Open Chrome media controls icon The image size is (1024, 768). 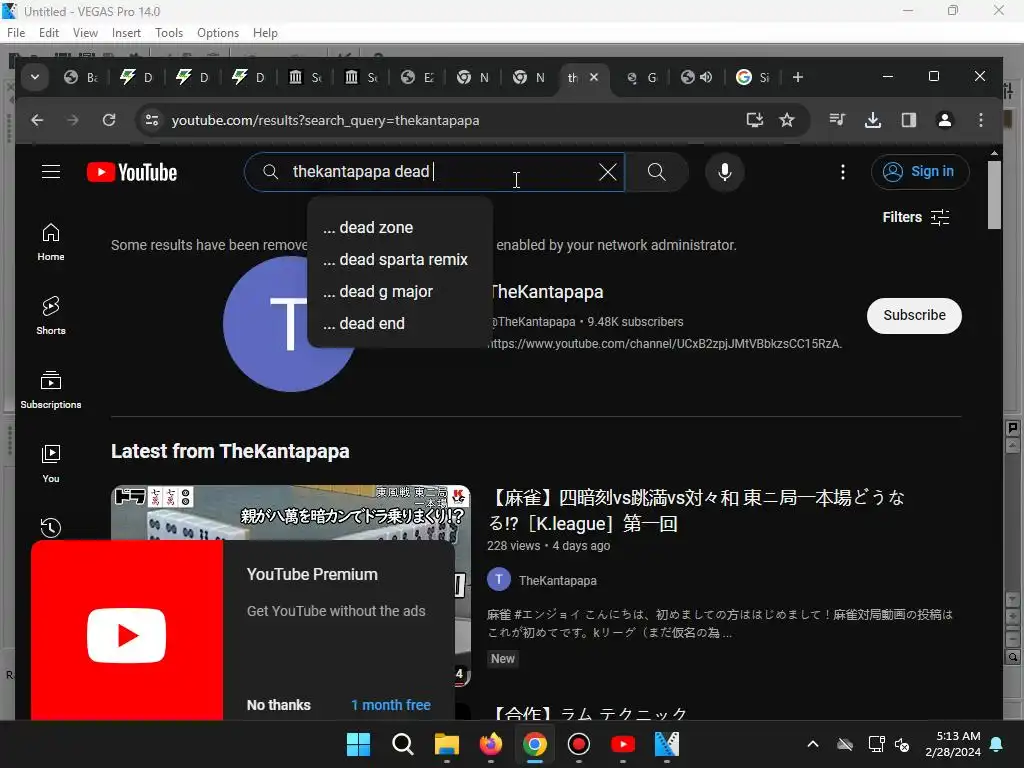coord(837,120)
